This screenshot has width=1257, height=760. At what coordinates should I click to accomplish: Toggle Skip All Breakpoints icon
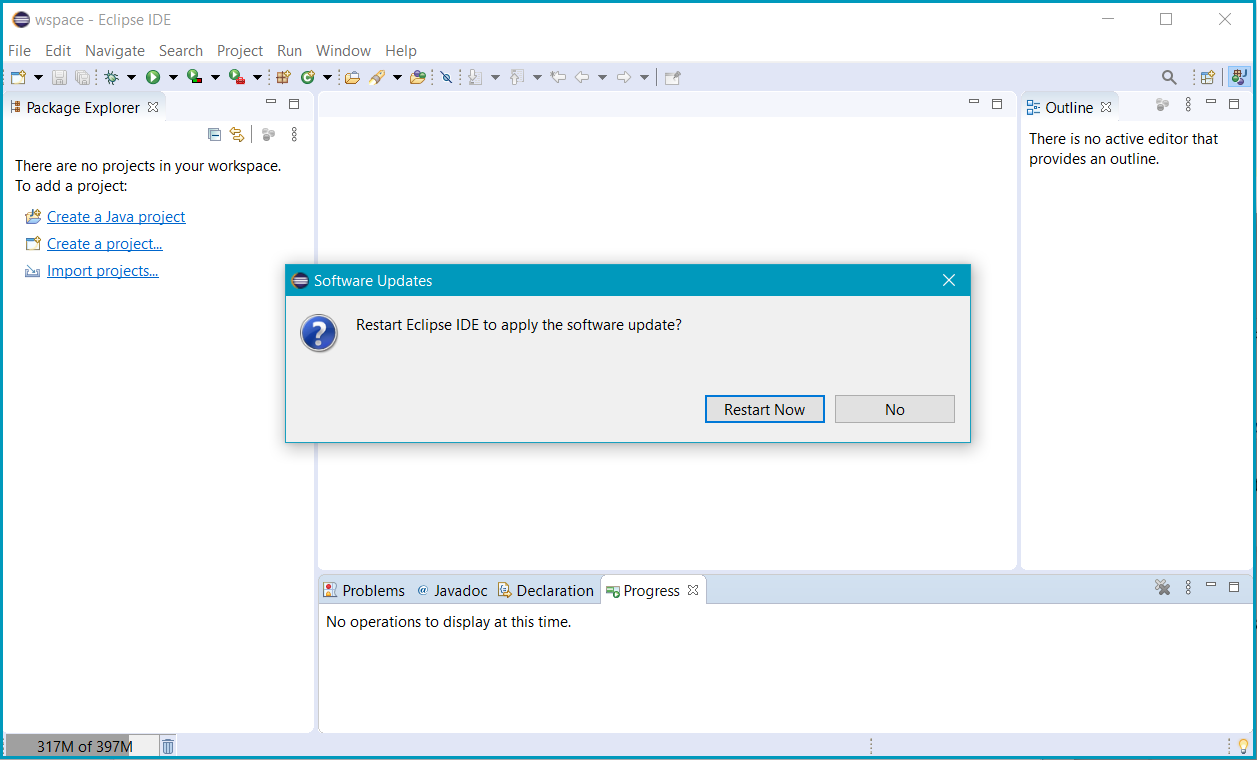pos(447,77)
